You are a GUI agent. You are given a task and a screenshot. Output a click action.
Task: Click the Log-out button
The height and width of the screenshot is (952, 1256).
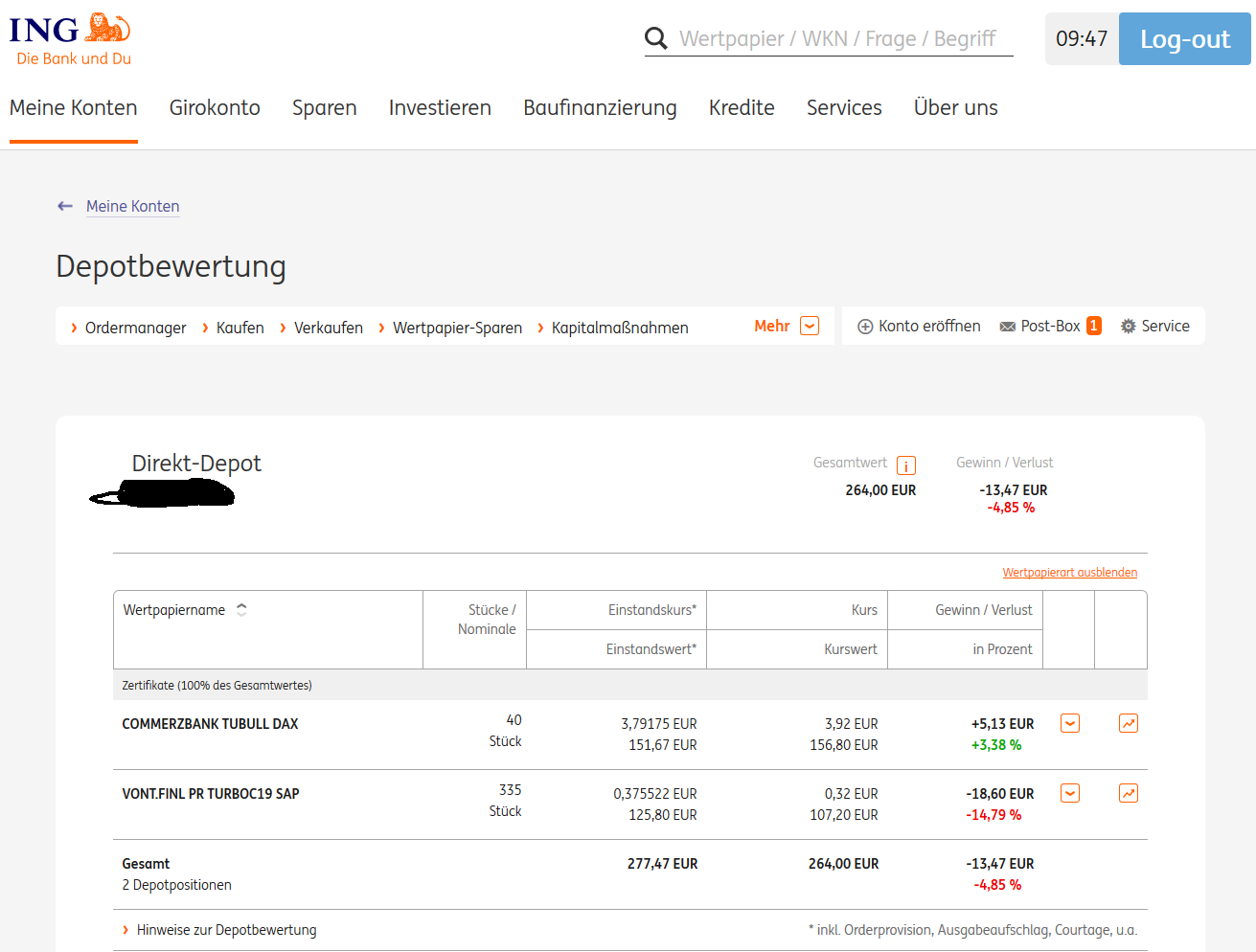(x=1184, y=39)
